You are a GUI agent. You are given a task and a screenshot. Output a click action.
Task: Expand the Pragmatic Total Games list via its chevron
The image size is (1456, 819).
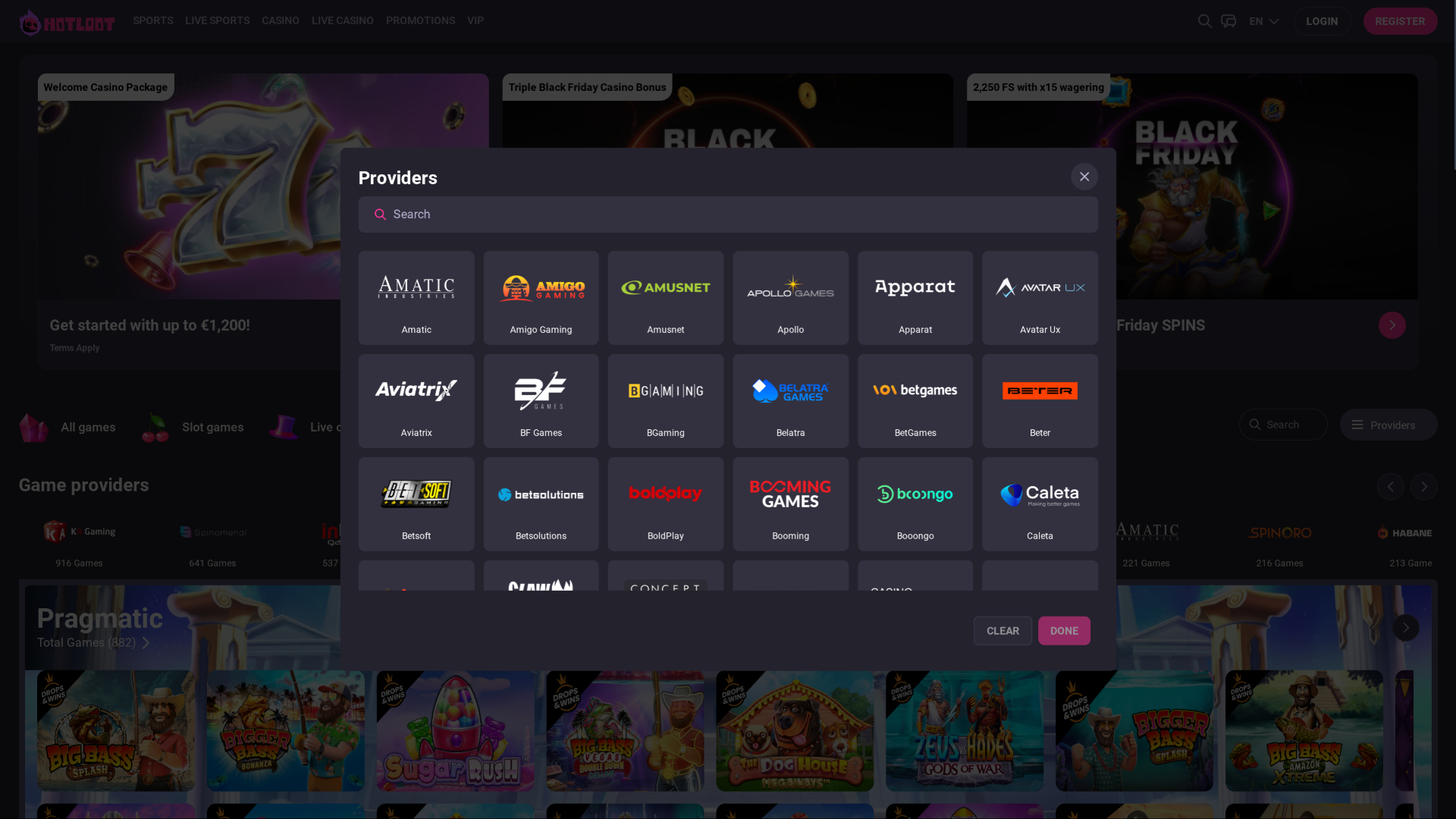pyautogui.click(x=146, y=642)
